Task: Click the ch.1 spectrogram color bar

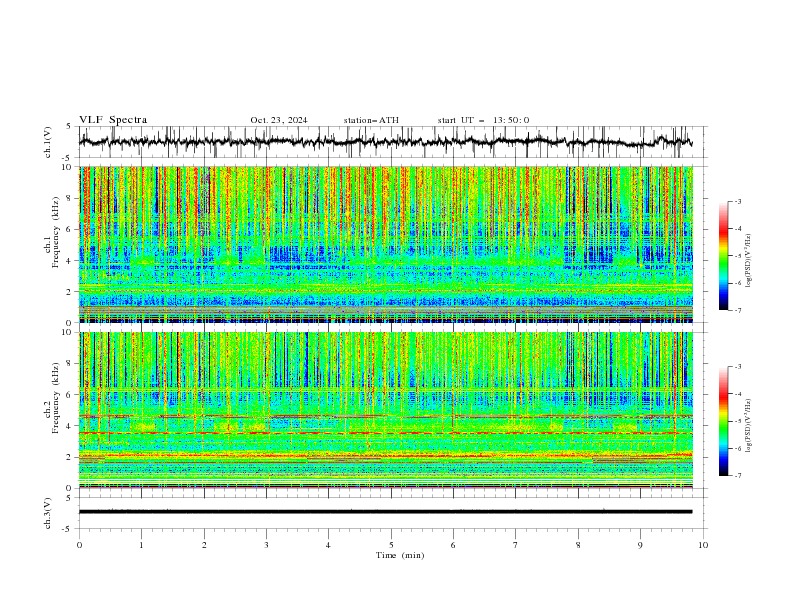Action: 723,256
